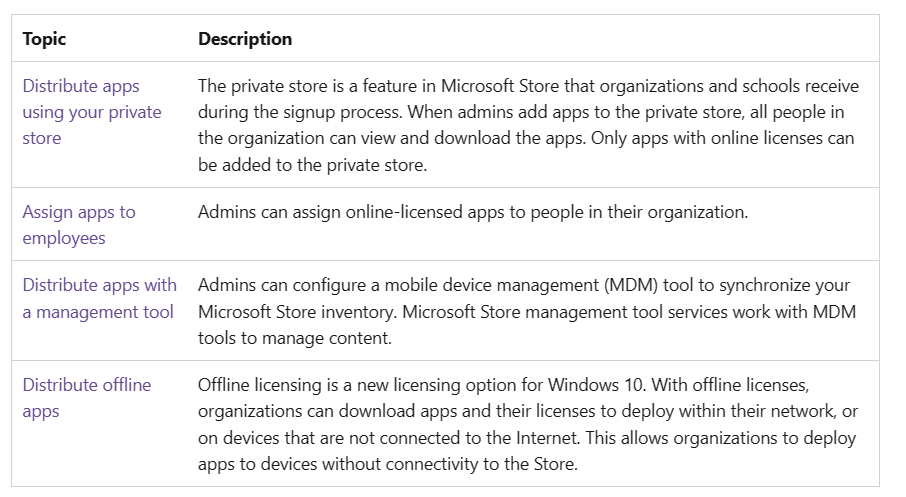The height and width of the screenshot is (497, 906).
Task: Open the Distribute offline apps link
Action: click(87, 398)
